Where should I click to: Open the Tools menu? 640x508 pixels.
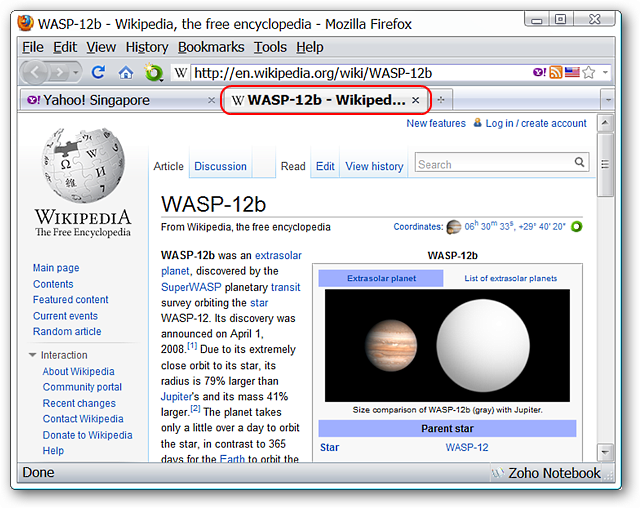(270, 47)
